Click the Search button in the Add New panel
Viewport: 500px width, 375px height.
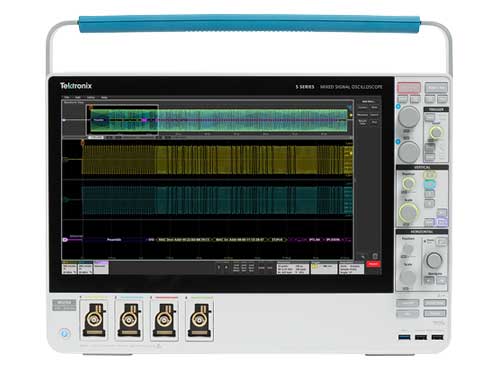[x=374, y=115]
